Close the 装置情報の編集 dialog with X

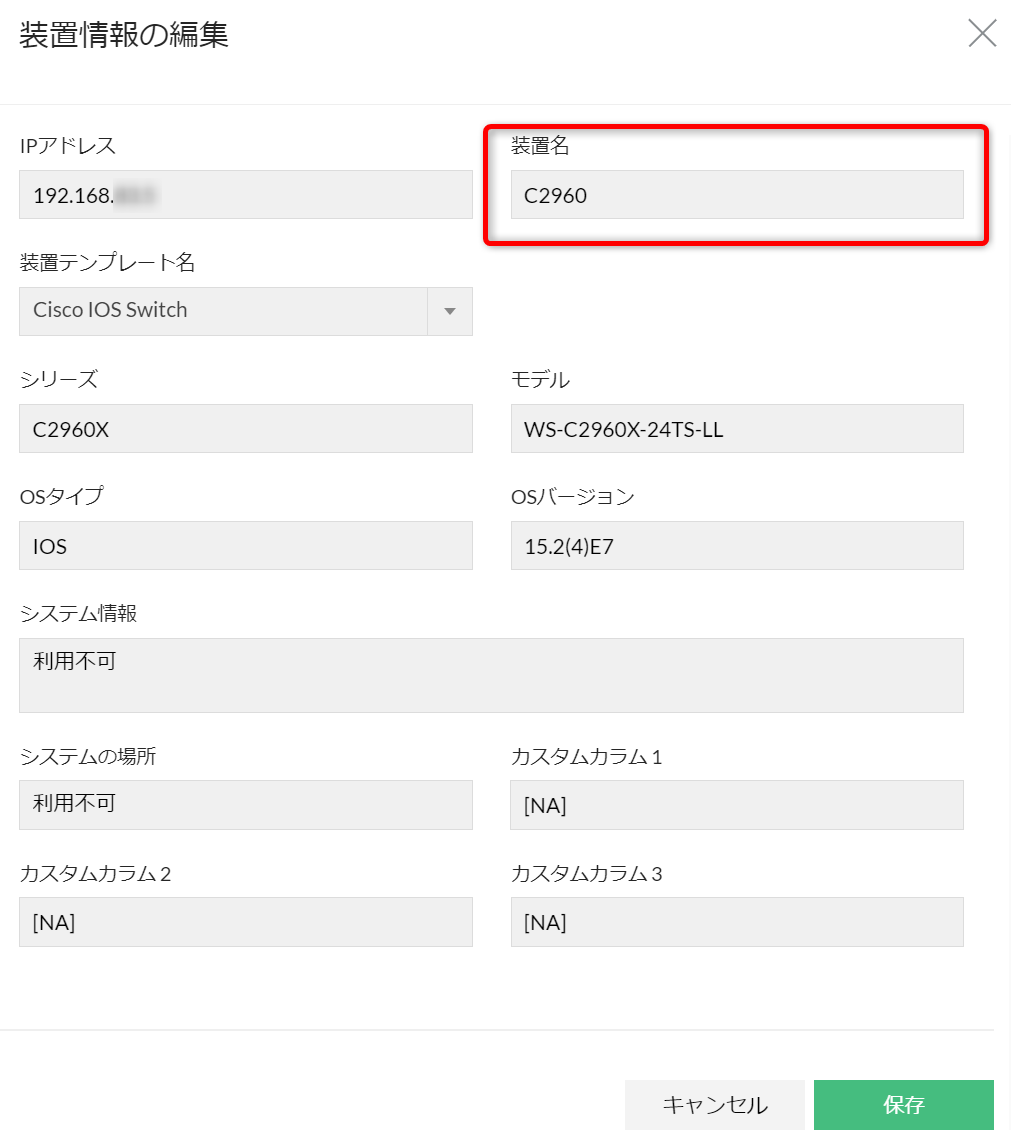tap(982, 34)
